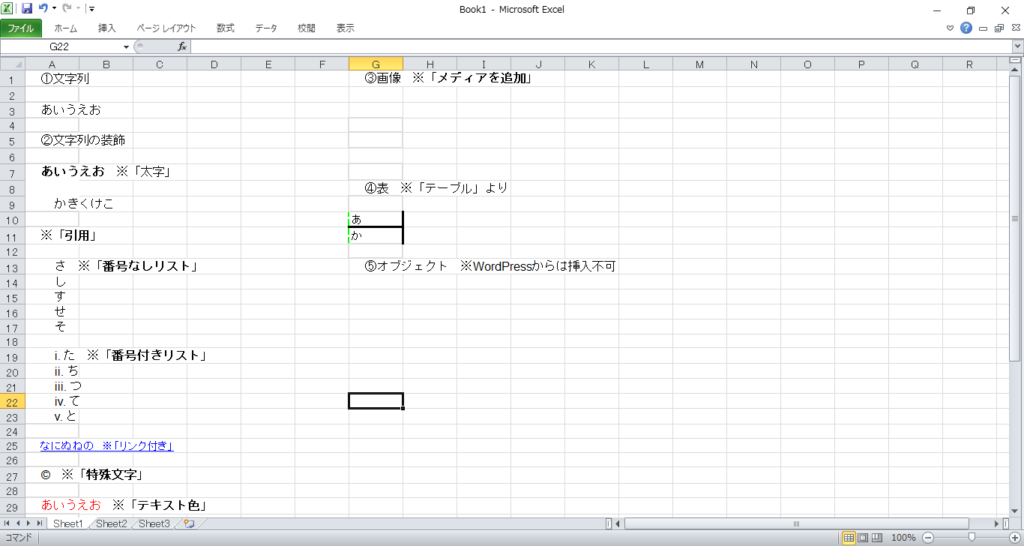Screen dimensions: 1024x546
Task: Switch to Page Layout view in status bar
Action: click(863, 538)
